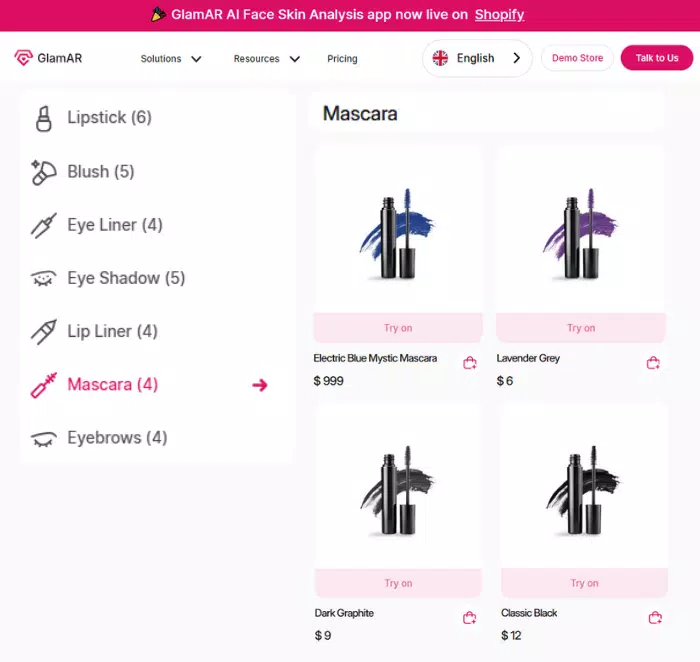Screen dimensions: 700x662
Task: Add Lavender Grey mascara to cart
Action: 653,363
